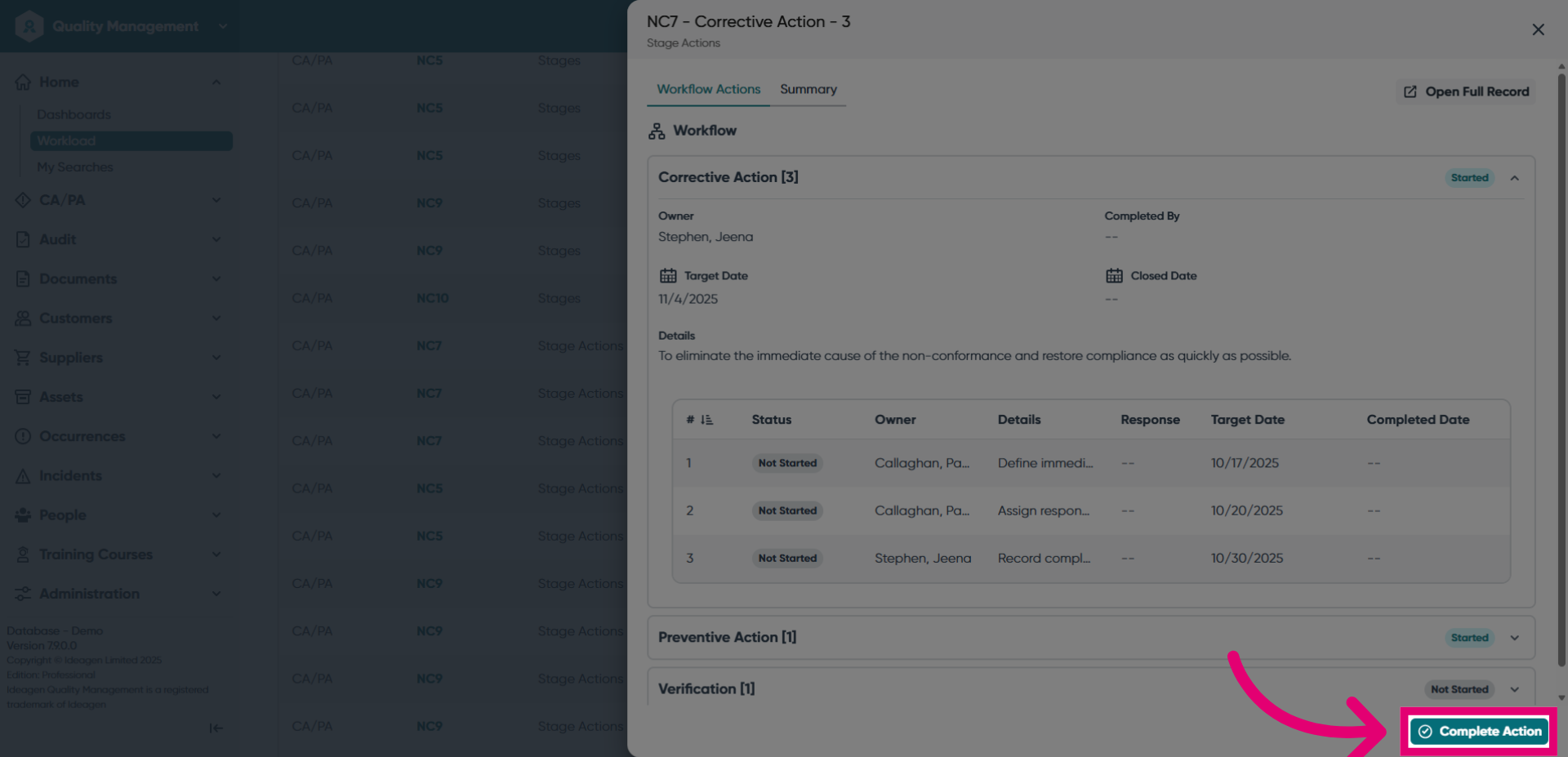Click the Response column header

click(1150, 420)
